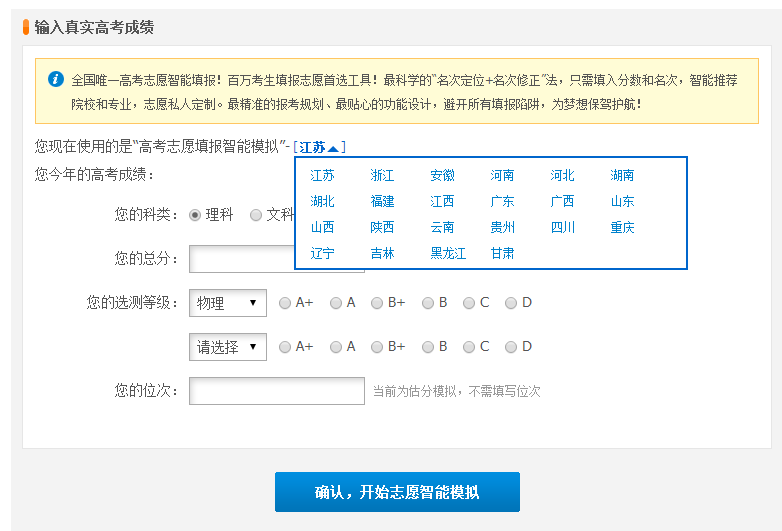Select 广东 from province list
Viewport: 782px width, 531px height.
[502, 202]
